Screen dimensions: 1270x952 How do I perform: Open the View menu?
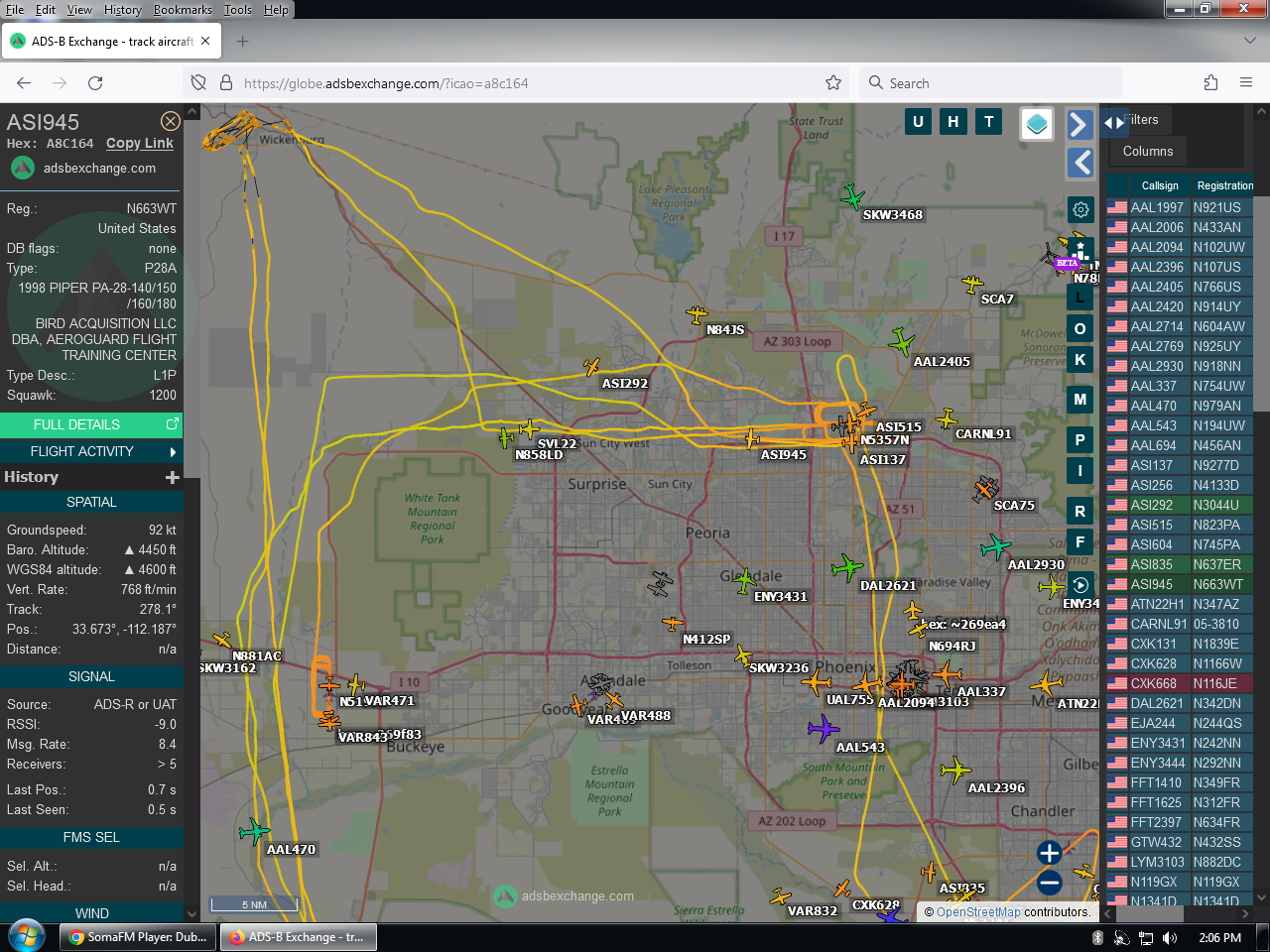[x=79, y=10]
